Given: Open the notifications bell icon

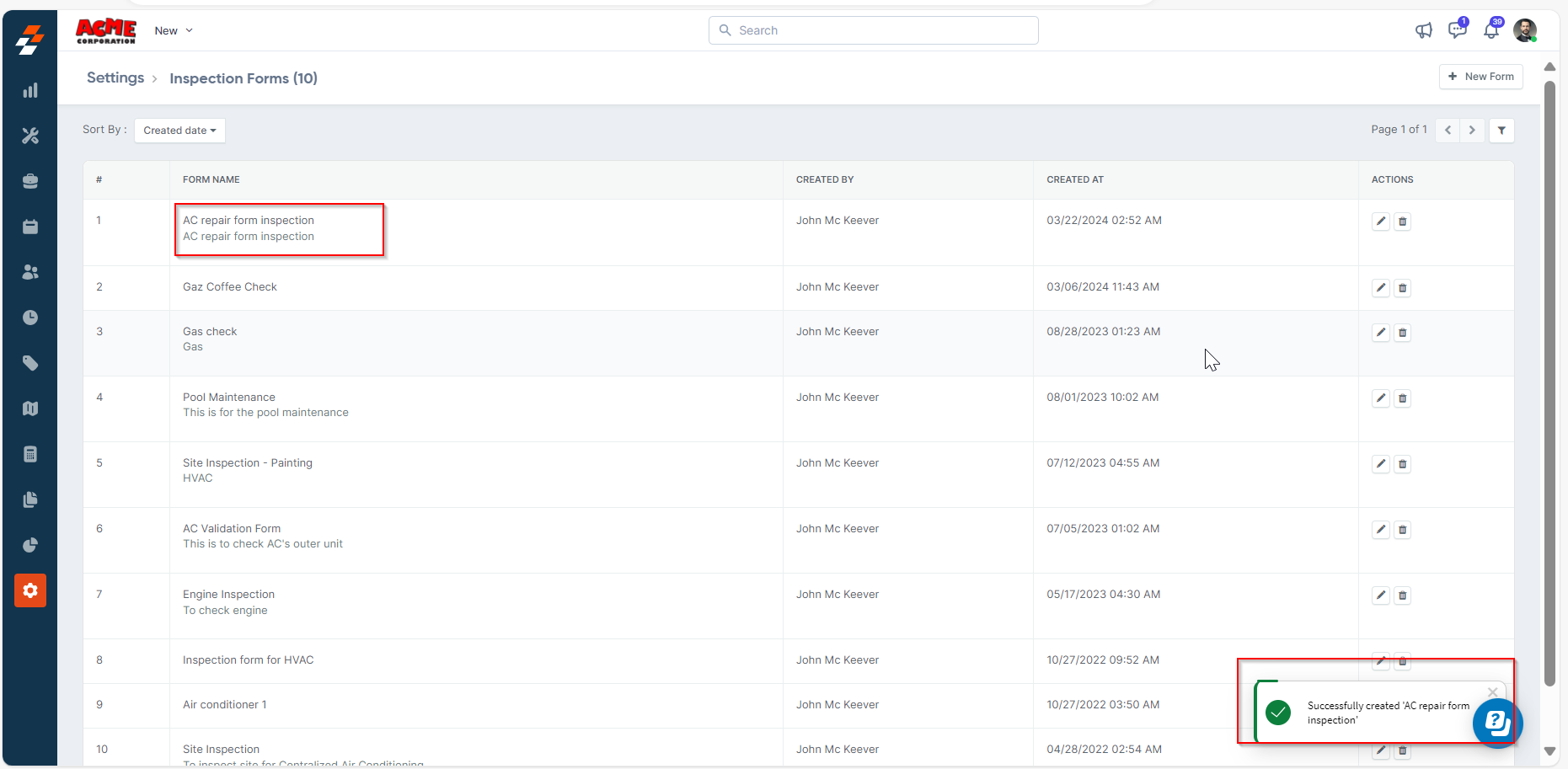Looking at the screenshot, I should tap(1490, 31).
